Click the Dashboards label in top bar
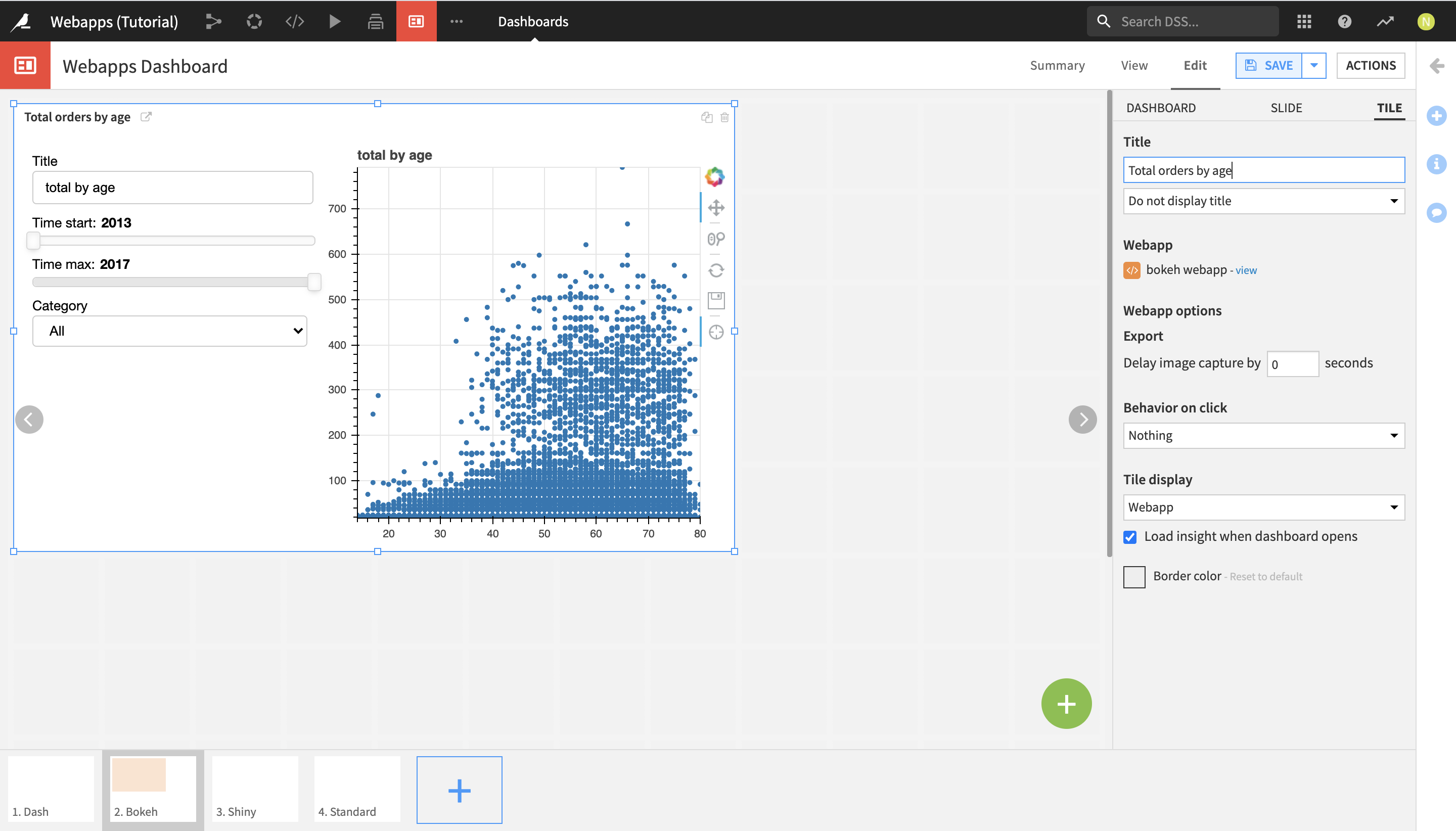Image resolution: width=1456 pixels, height=831 pixels. pos(533,22)
